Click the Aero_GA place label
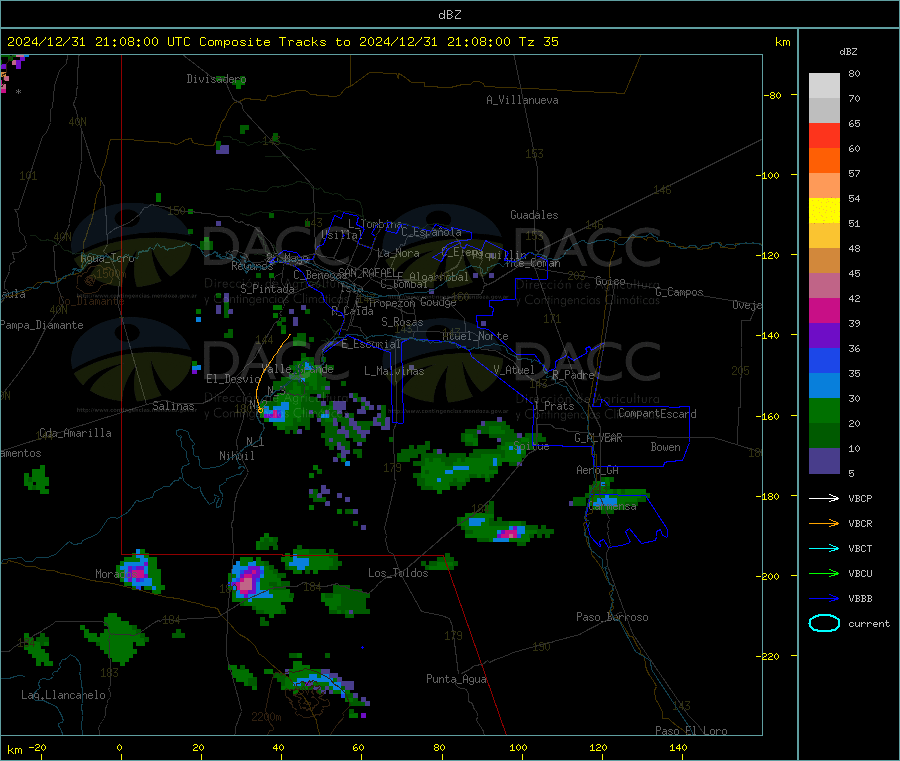The image size is (900, 761). coord(598,470)
